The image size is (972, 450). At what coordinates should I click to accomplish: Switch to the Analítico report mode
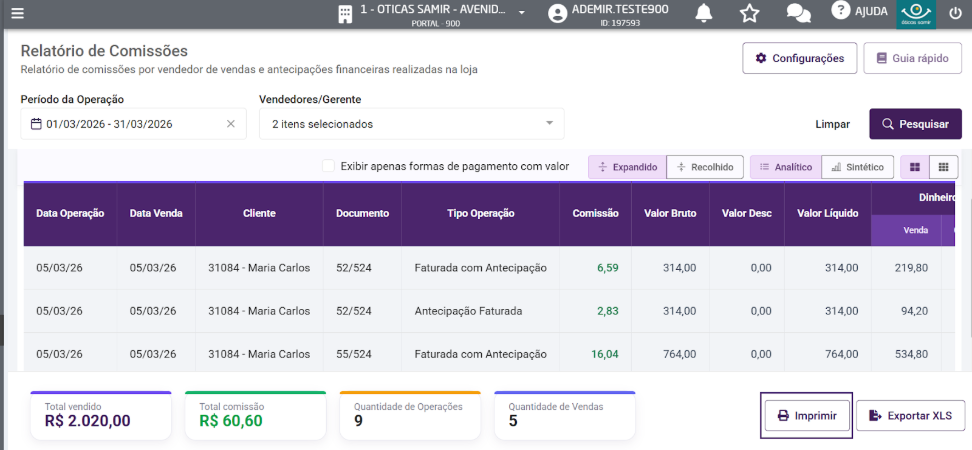click(x=785, y=167)
